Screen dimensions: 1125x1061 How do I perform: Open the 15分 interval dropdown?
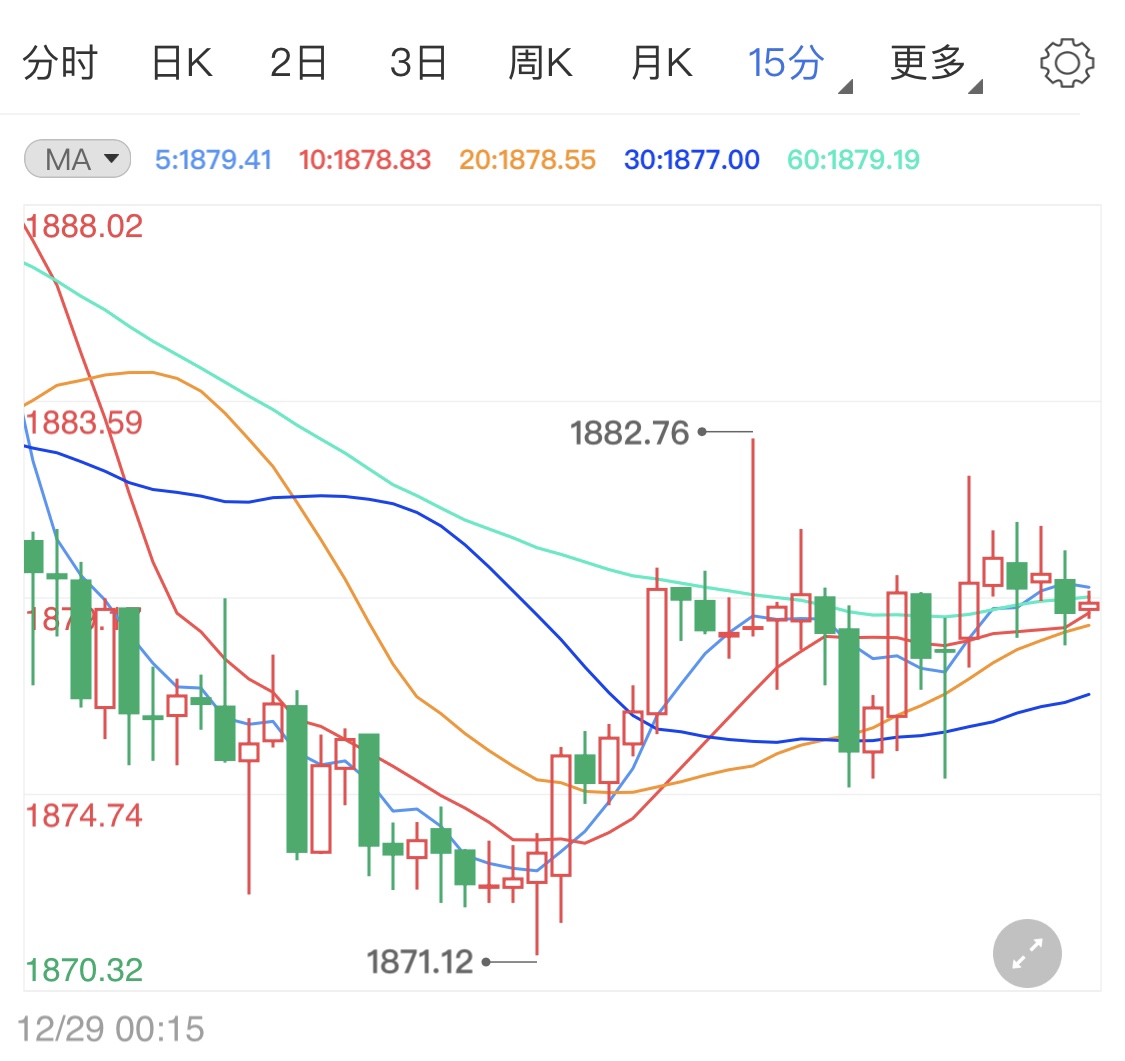coord(799,65)
